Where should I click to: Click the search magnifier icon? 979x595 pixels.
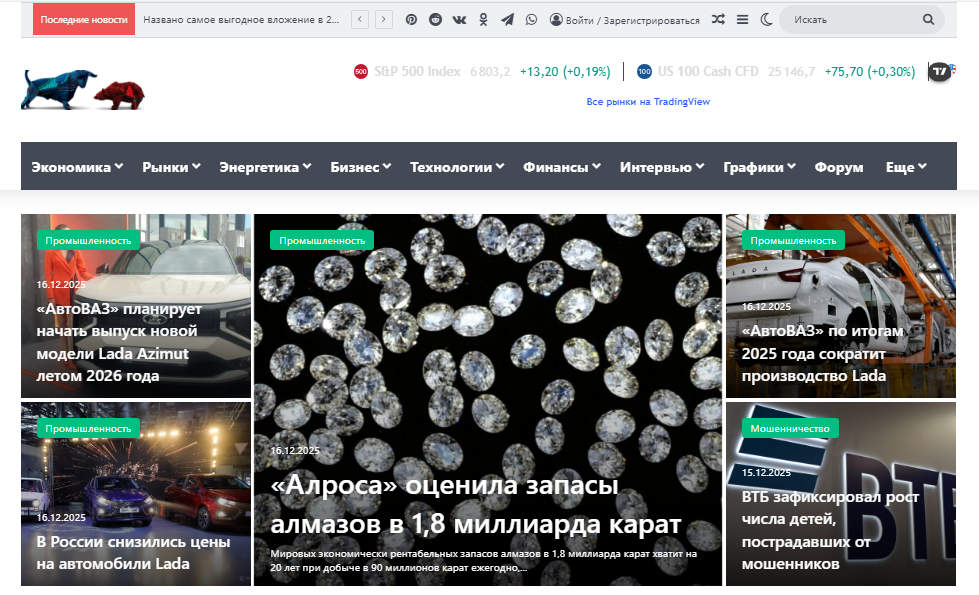click(x=928, y=20)
